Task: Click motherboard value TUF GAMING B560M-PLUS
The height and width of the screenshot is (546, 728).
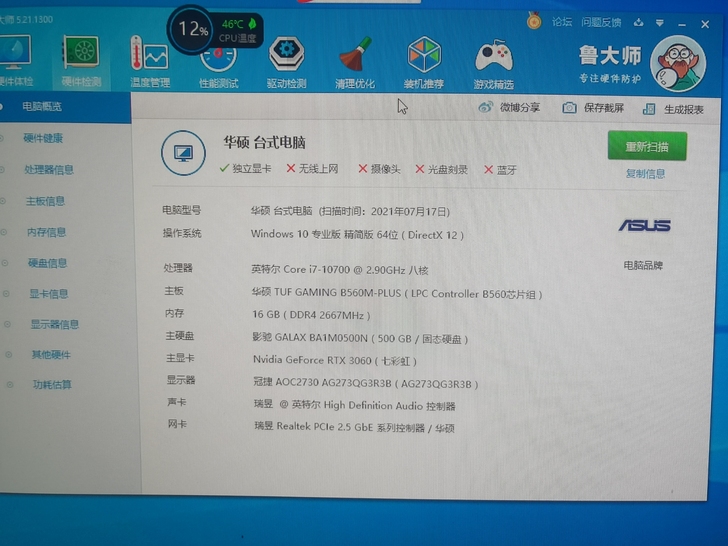Action: click(396, 293)
